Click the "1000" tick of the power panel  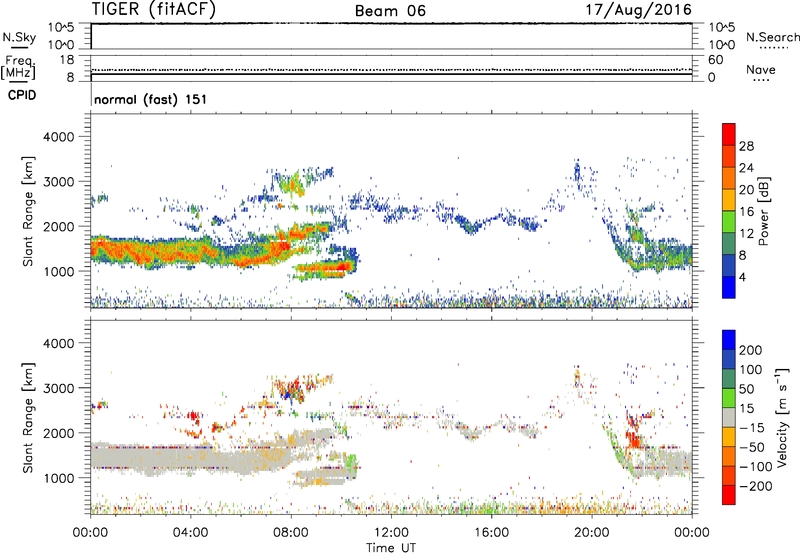tap(59, 271)
